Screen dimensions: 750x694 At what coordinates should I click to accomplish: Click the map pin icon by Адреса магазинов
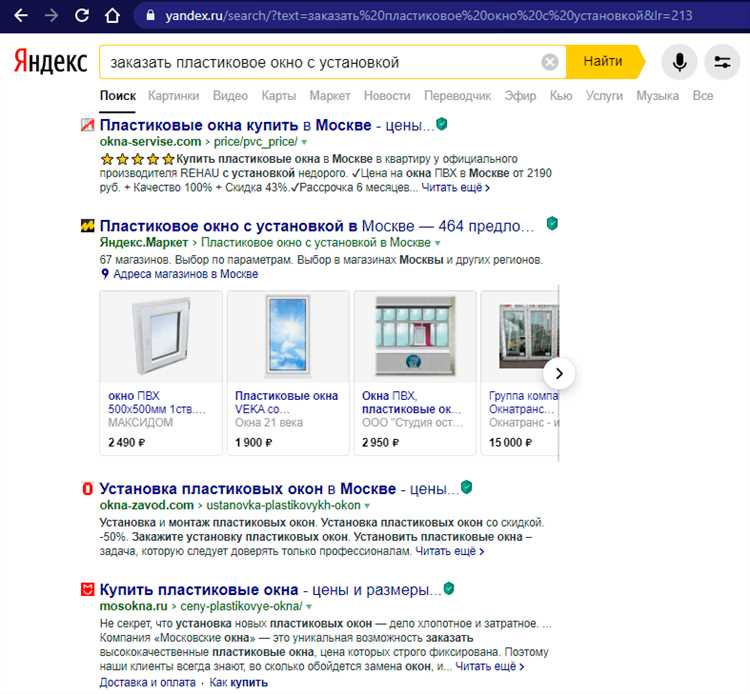pos(105,274)
